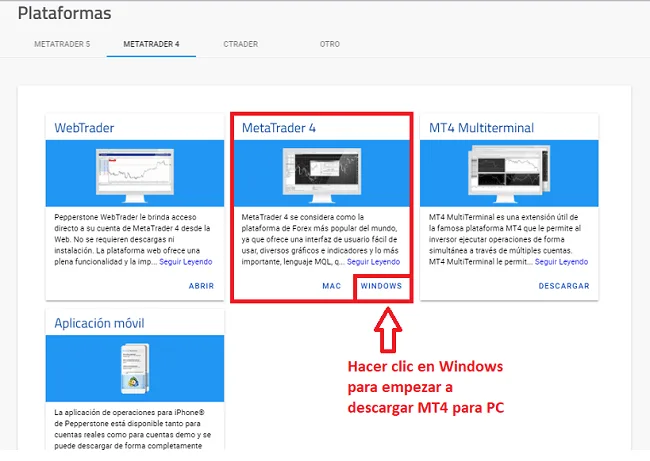Go to the Otro tab
The width and height of the screenshot is (650, 461).
(330, 44)
